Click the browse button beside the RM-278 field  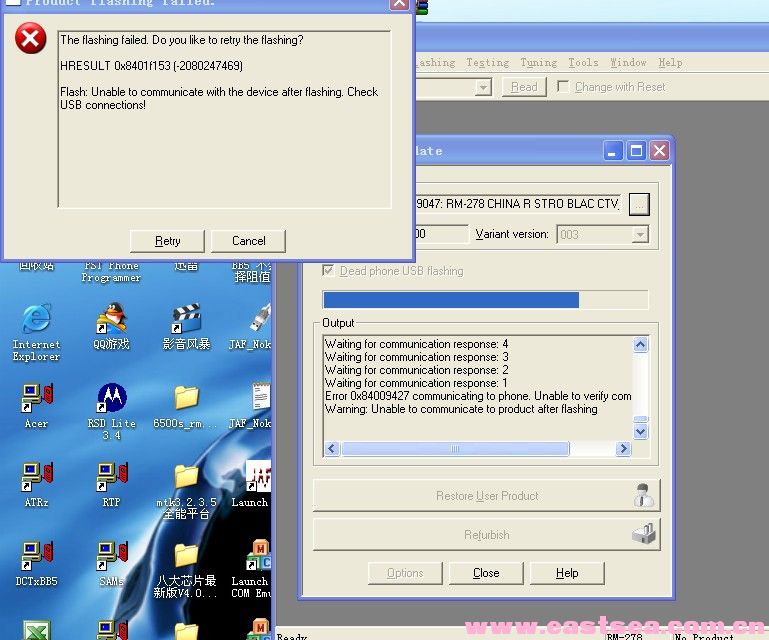[x=639, y=204]
